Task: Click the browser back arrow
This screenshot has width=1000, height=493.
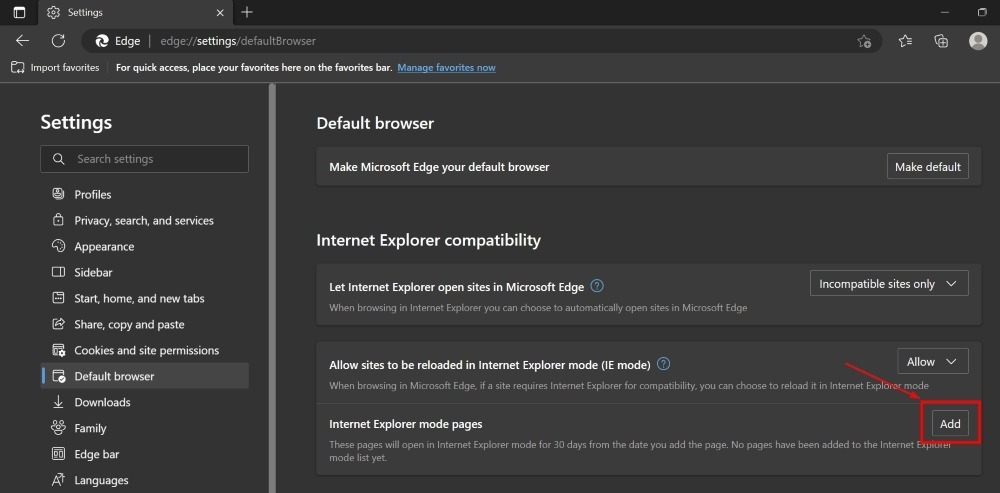Action: [x=23, y=41]
